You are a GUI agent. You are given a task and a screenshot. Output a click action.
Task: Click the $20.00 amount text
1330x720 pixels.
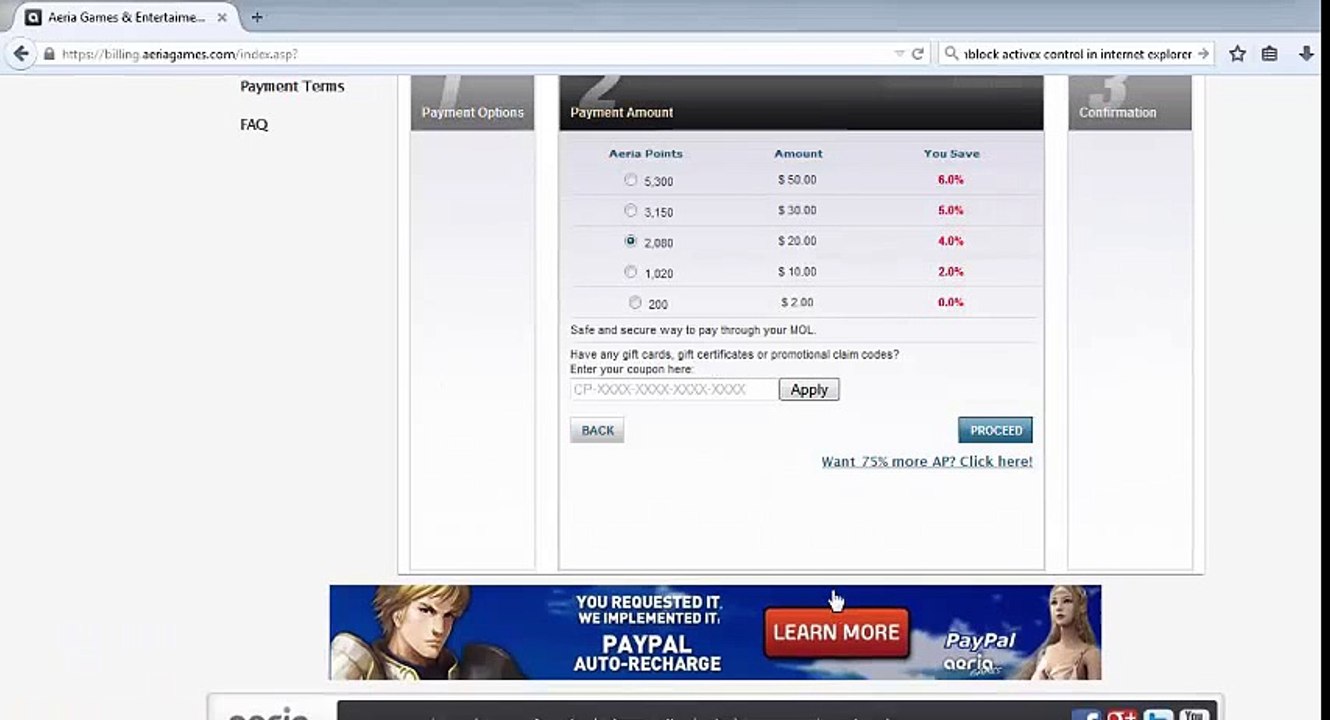(x=797, y=241)
